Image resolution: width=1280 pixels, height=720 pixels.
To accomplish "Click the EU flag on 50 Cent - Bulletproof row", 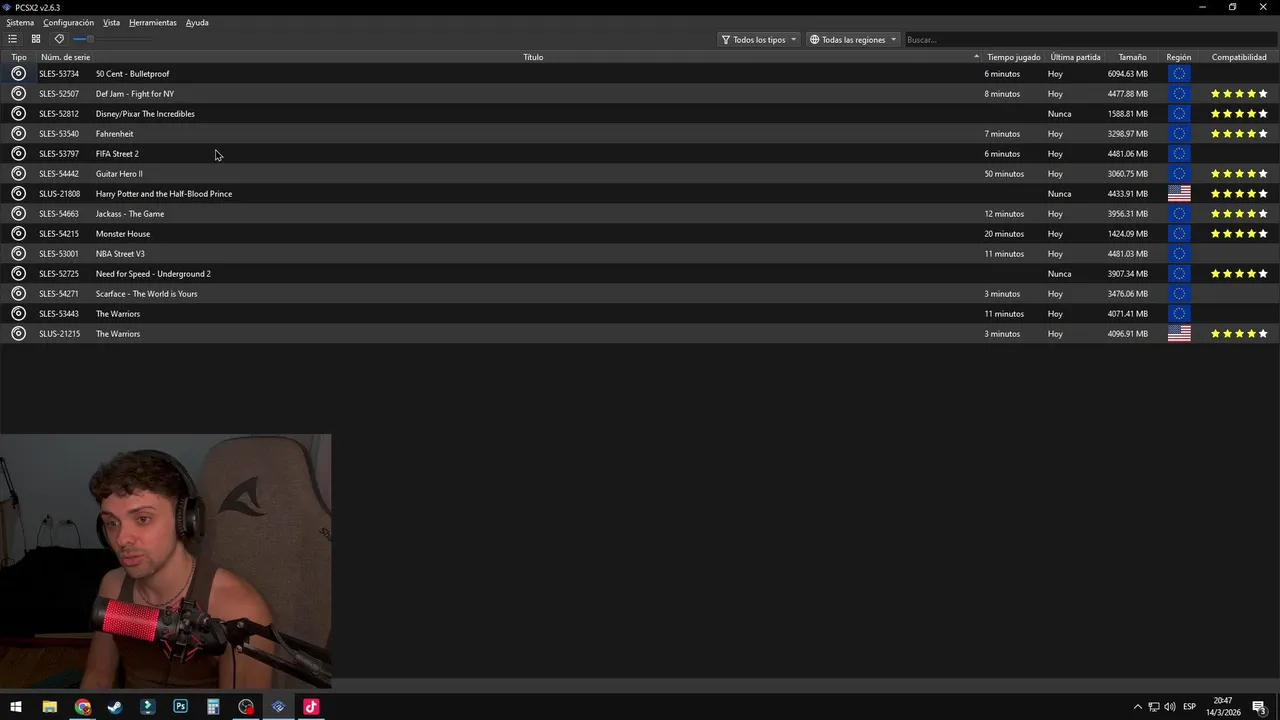I will tap(1179, 73).
